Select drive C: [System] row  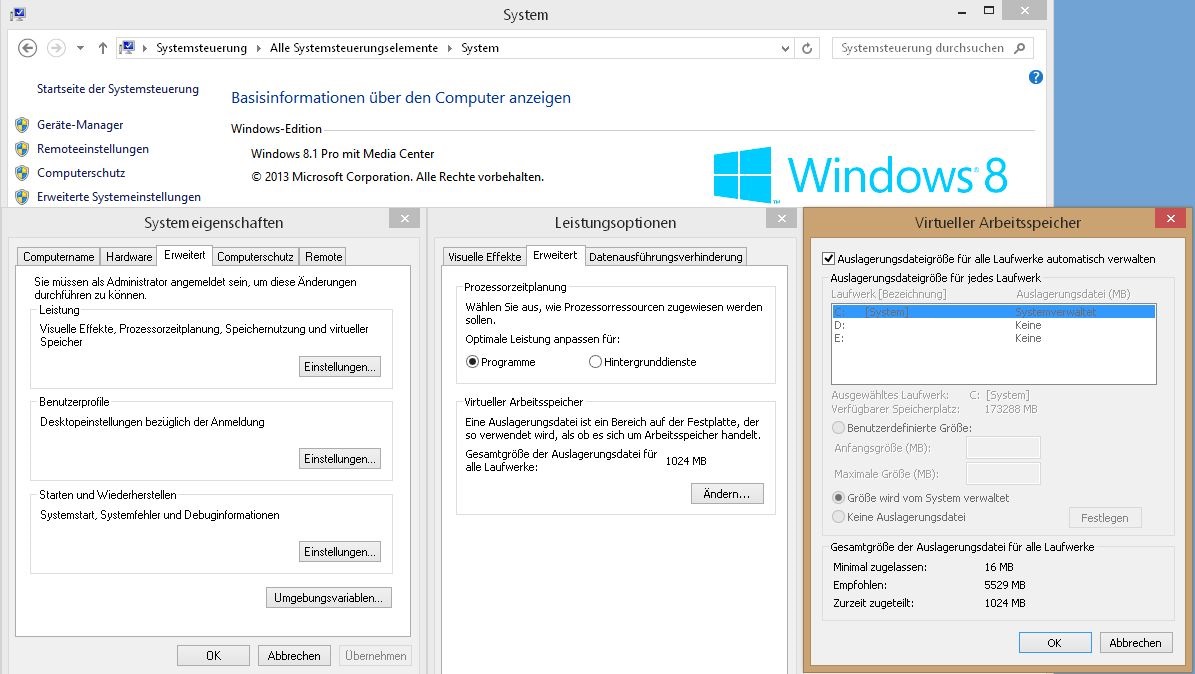coord(994,312)
